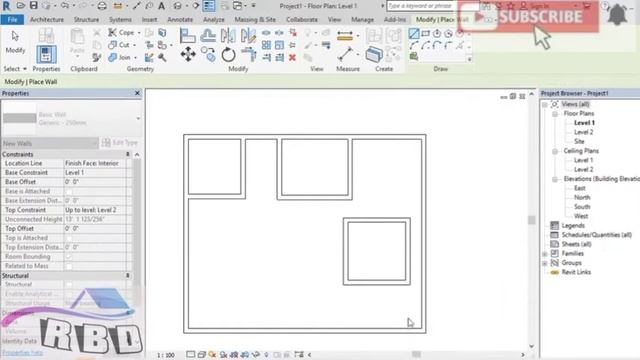
Task: Select the Rectangle draw tool
Action: point(425,33)
